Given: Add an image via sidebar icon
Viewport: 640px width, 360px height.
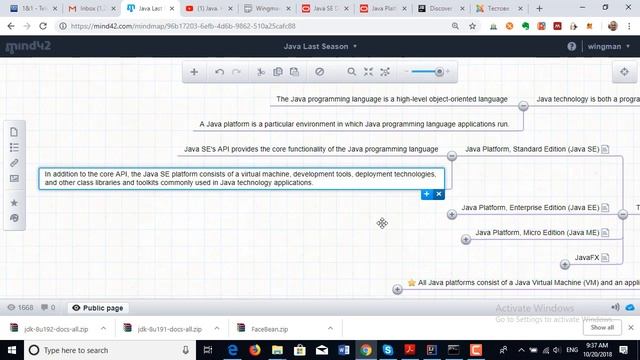Looking at the screenshot, I should pyautogui.click(x=14, y=178).
